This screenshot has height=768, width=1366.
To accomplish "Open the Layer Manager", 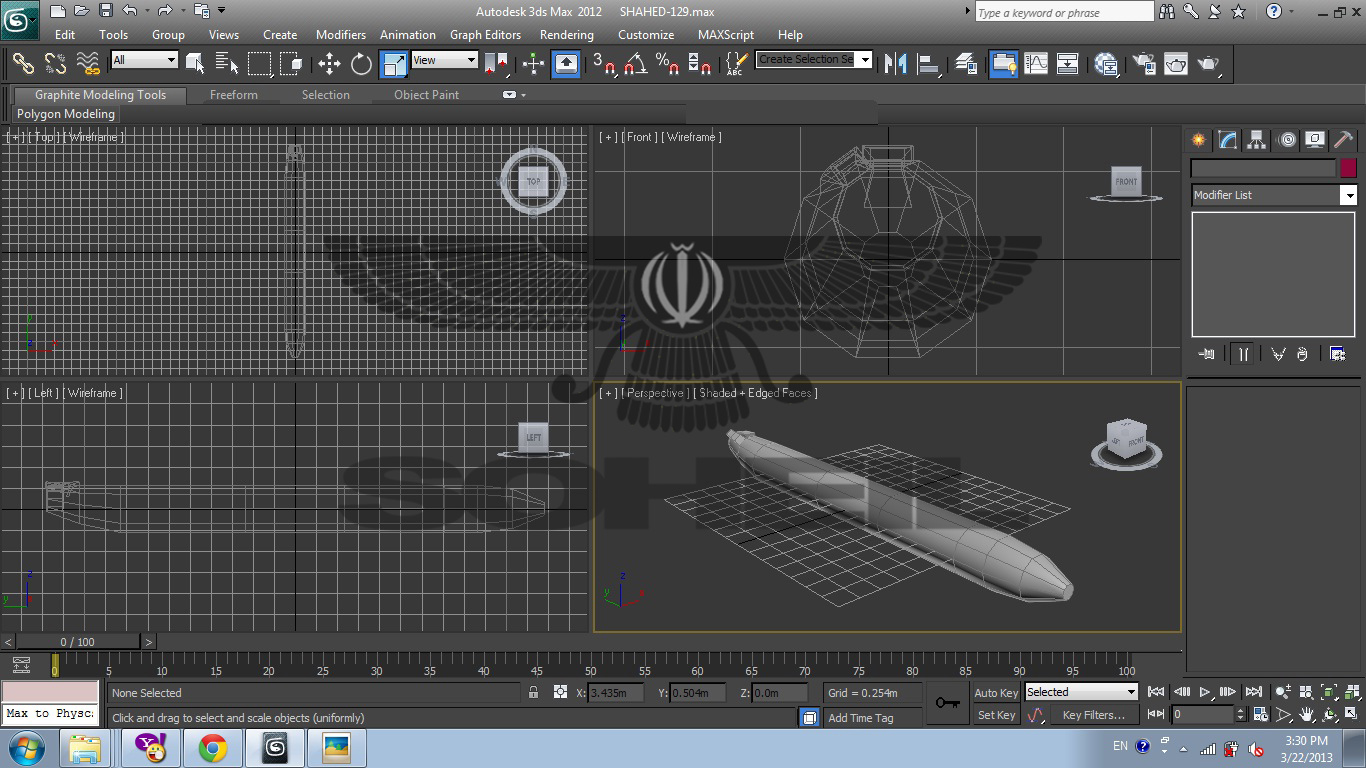I will [966, 64].
